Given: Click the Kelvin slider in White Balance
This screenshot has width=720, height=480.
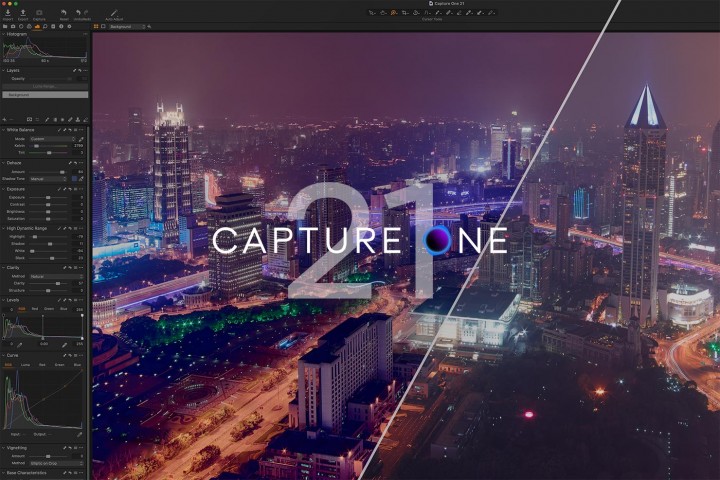Looking at the screenshot, I should click(x=50, y=146).
